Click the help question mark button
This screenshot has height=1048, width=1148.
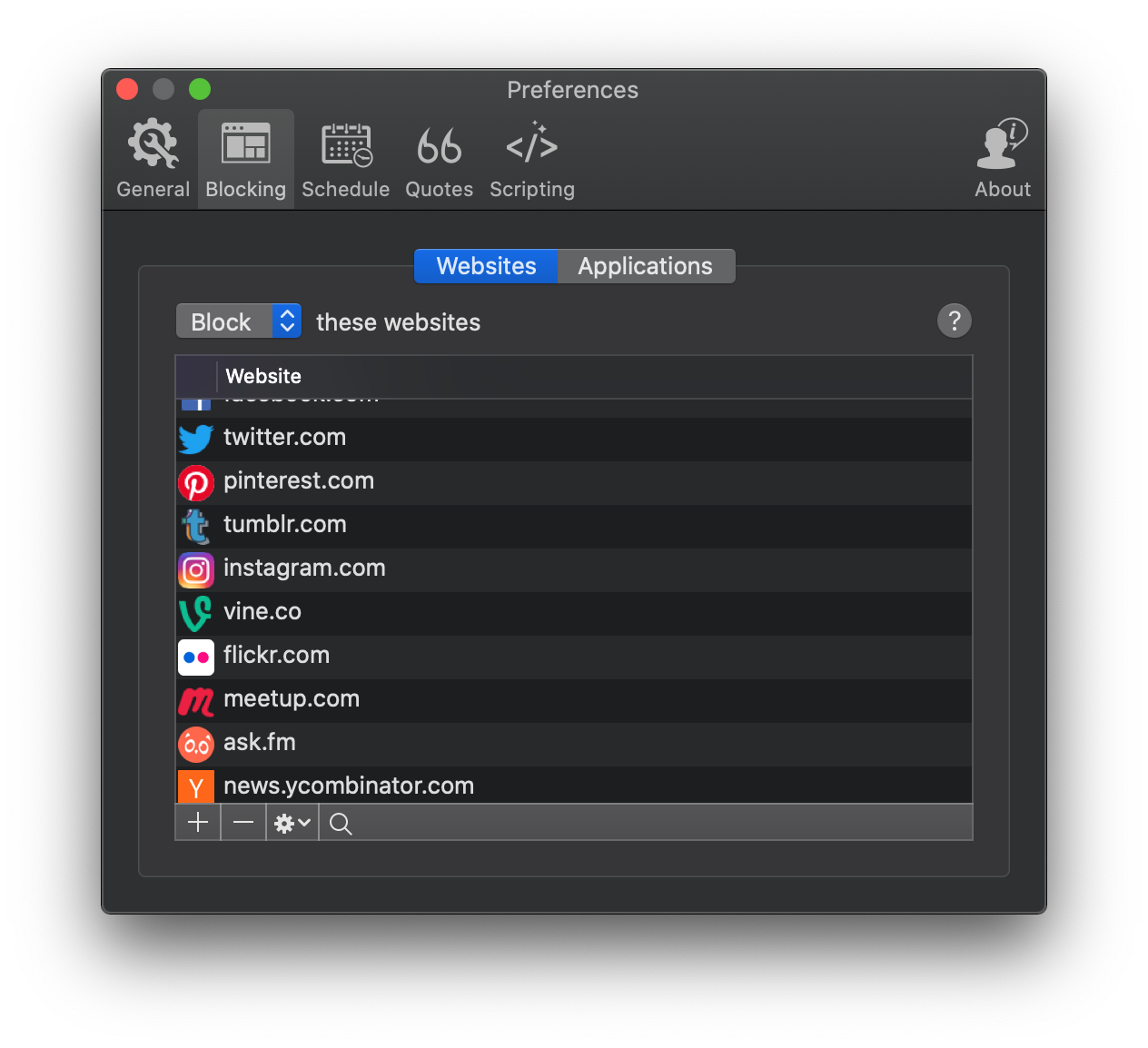[x=954, y=321]
